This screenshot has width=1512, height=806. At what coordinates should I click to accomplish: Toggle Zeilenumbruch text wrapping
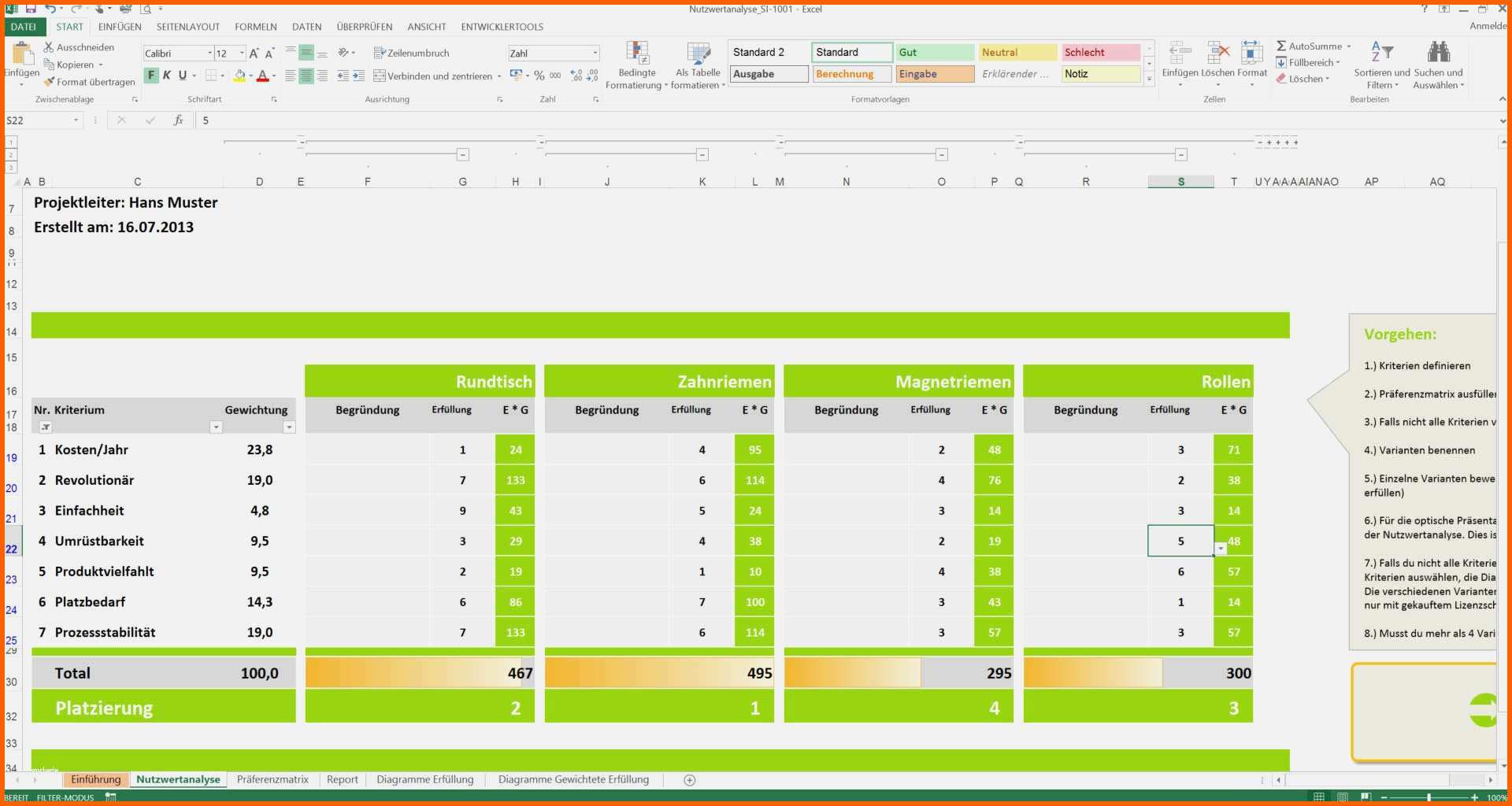411,53
